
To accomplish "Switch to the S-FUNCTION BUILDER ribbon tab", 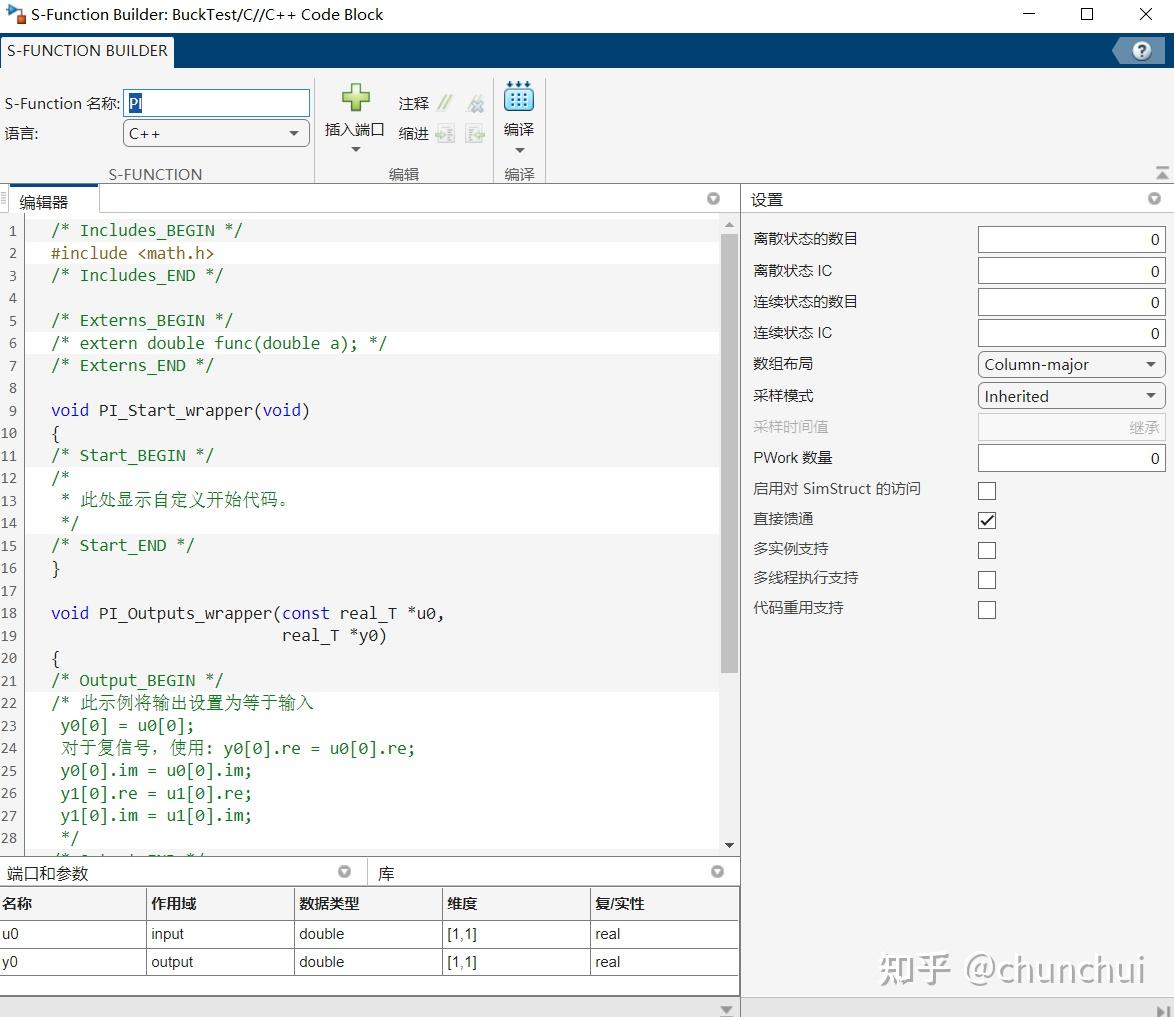I will (88, 50).
